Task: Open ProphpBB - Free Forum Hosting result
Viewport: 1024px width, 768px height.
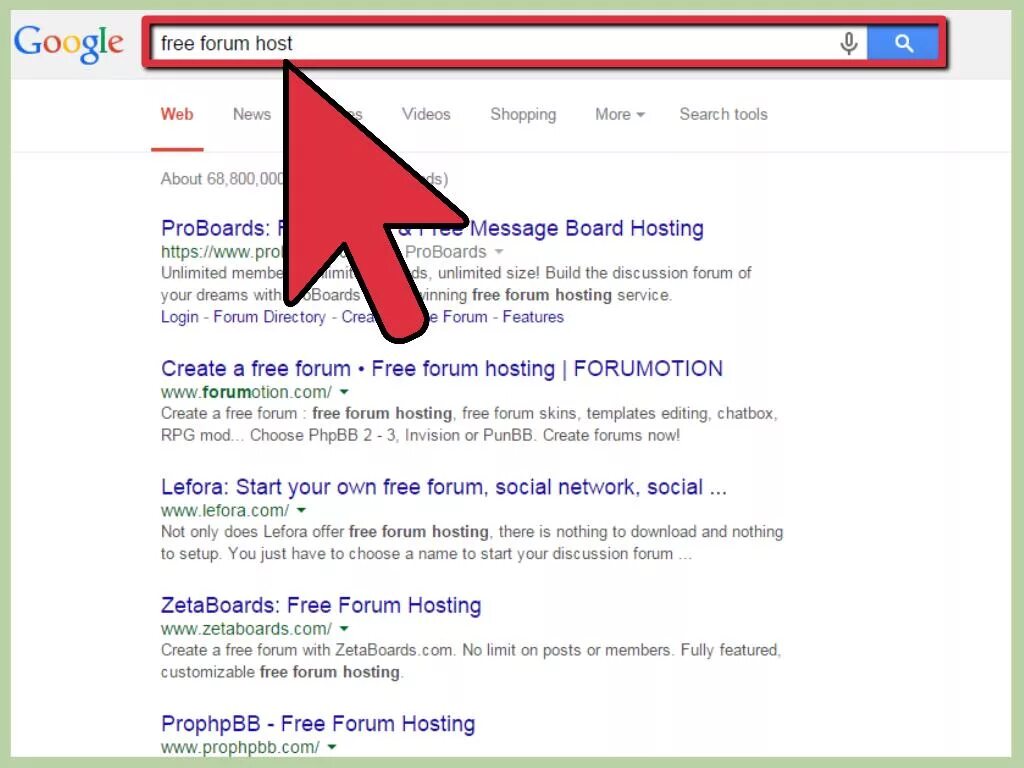Action: click(x=318, y=724)
